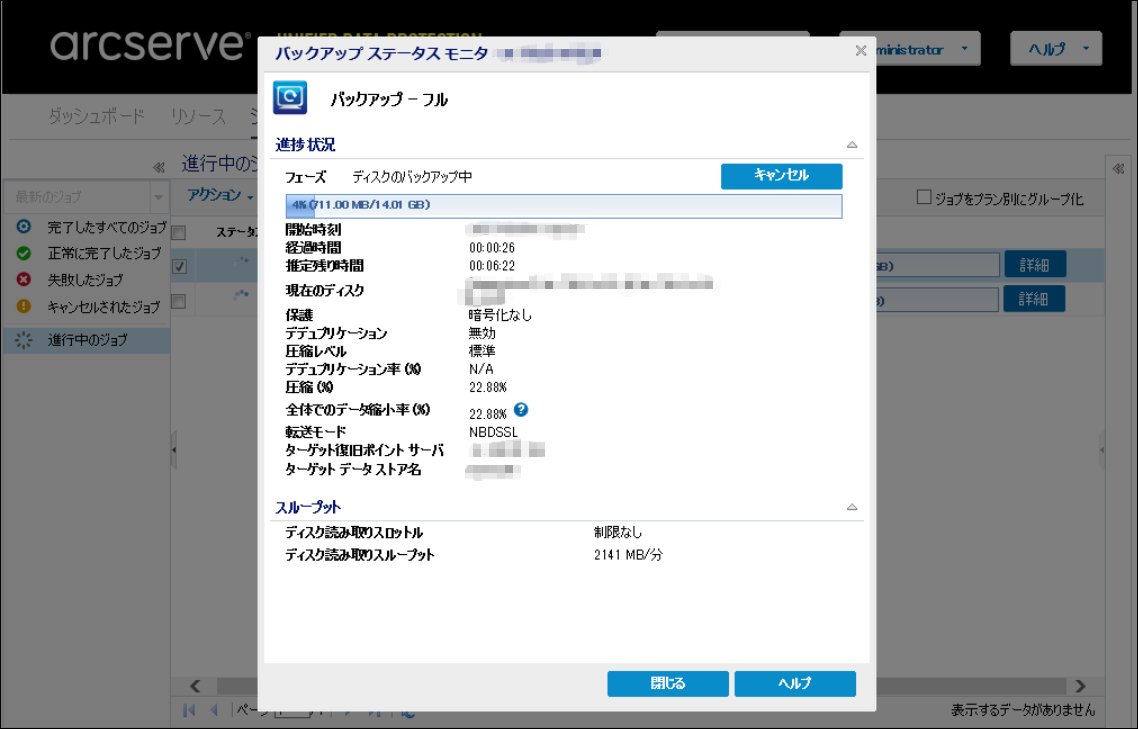1138x729 pixels.
Task: Select 正常に完了したジョブ in sidebar
Action: 103,254
